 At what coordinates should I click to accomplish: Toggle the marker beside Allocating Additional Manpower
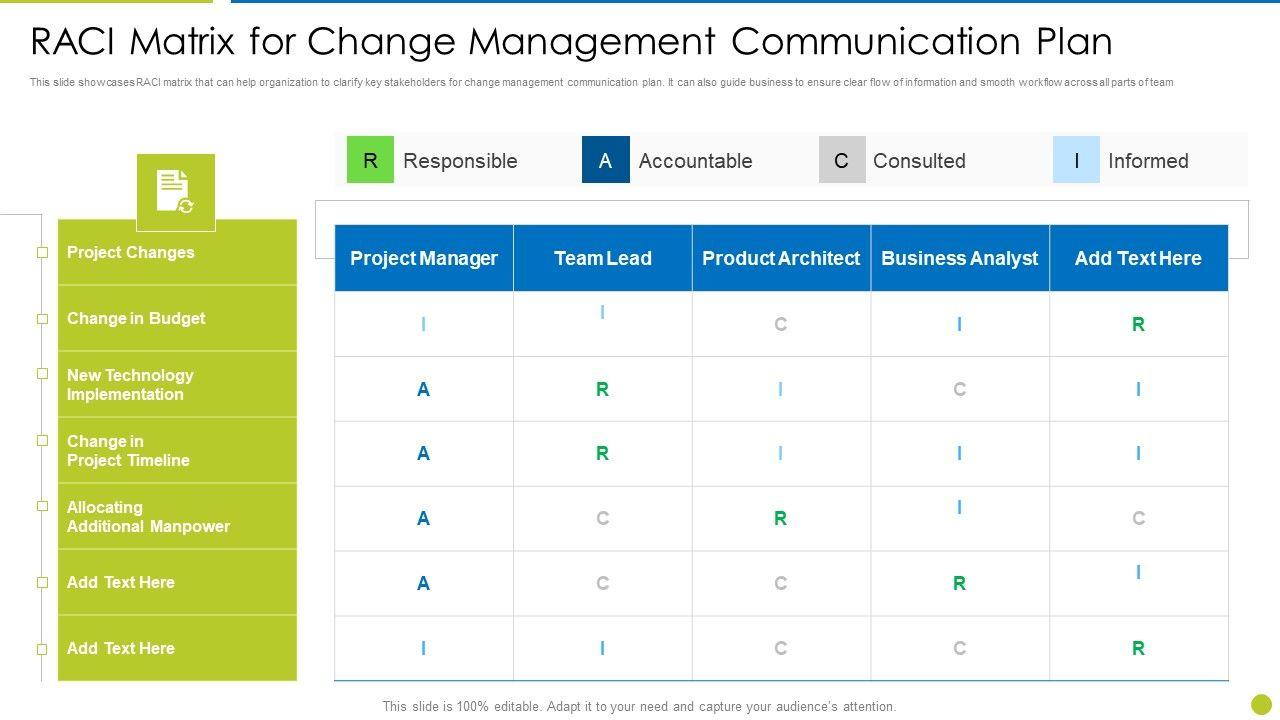tap(43, 506)
